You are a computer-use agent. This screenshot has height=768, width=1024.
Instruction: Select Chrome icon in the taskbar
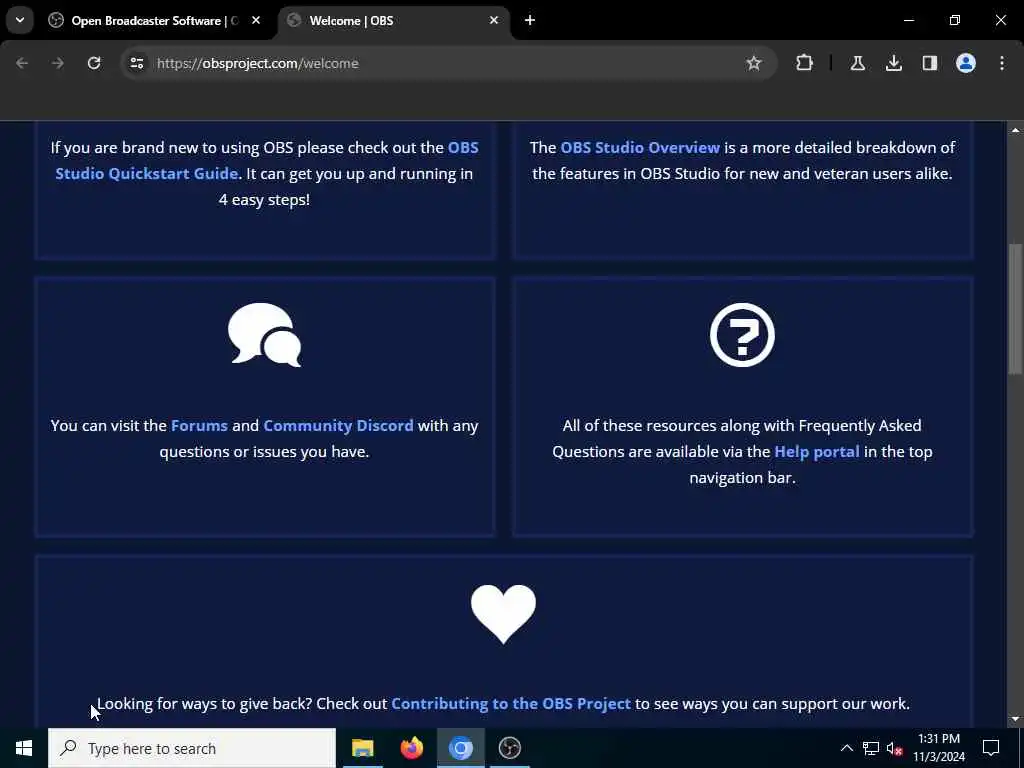pyautogui.click(x=460, y=748)
